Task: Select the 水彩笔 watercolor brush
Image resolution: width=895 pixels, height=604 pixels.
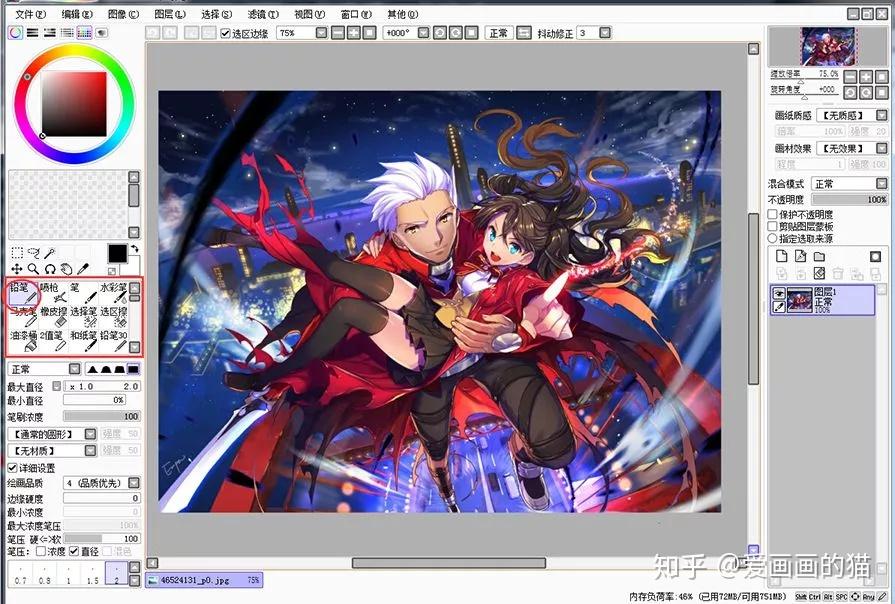Action: (x=113, y=292)
